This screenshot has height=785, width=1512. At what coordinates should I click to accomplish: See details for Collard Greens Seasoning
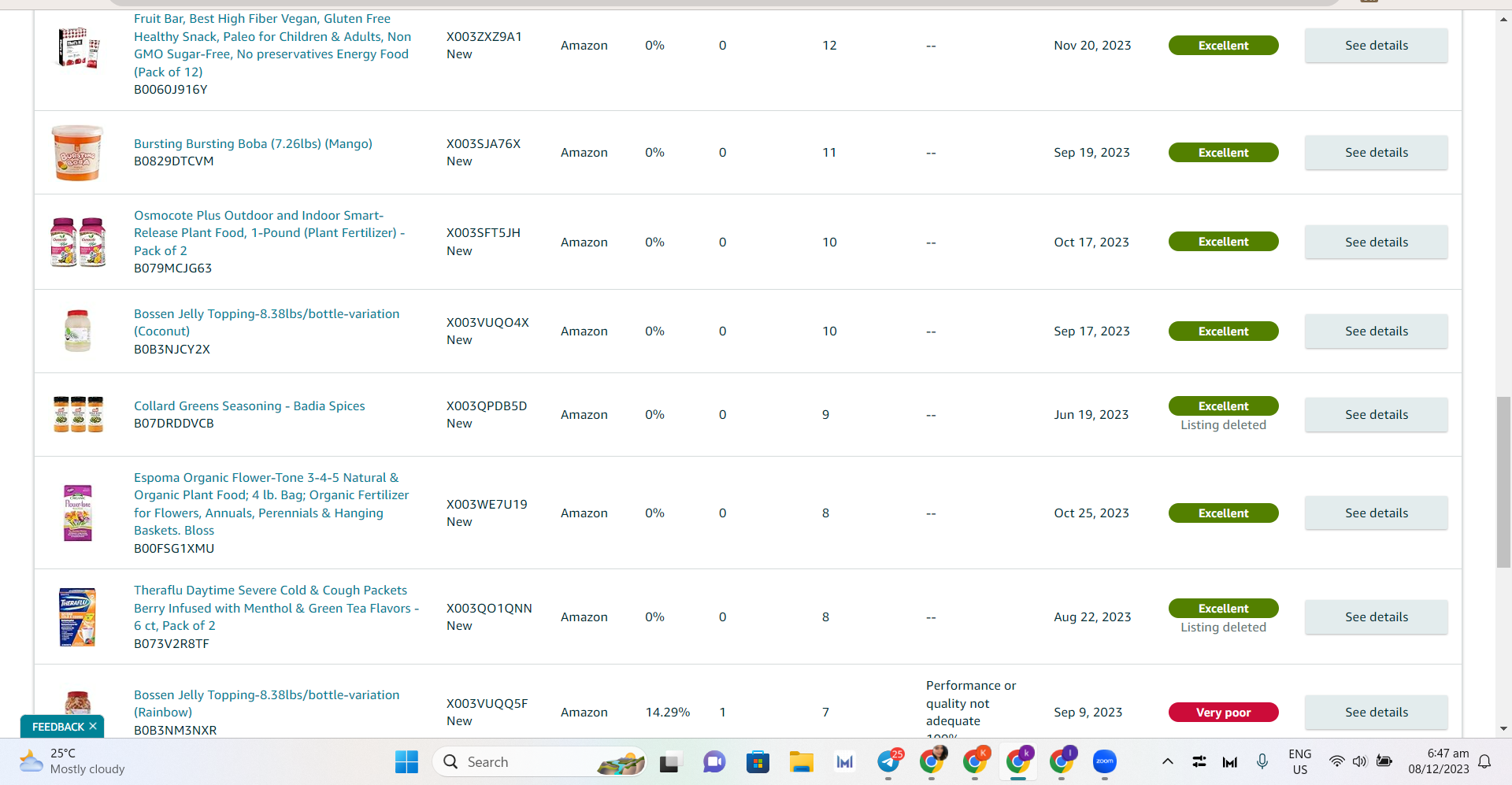[1376, 415]
